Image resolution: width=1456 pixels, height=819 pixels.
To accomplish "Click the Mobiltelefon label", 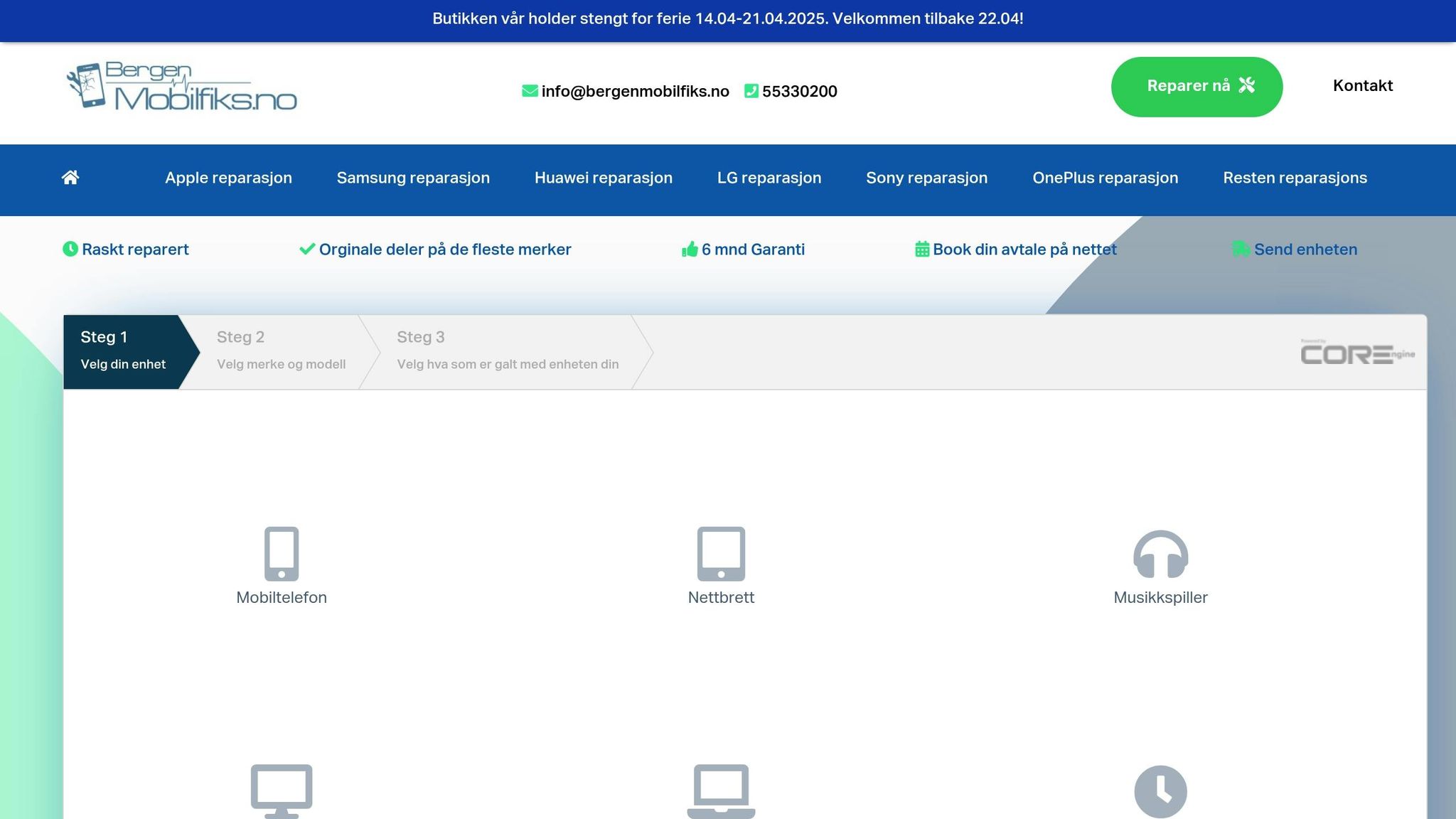I will pyautogui.click(x=282, y=597).
